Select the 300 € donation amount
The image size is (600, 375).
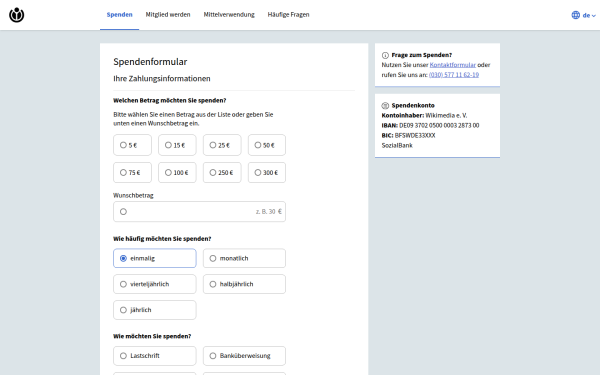click(267, 173)
